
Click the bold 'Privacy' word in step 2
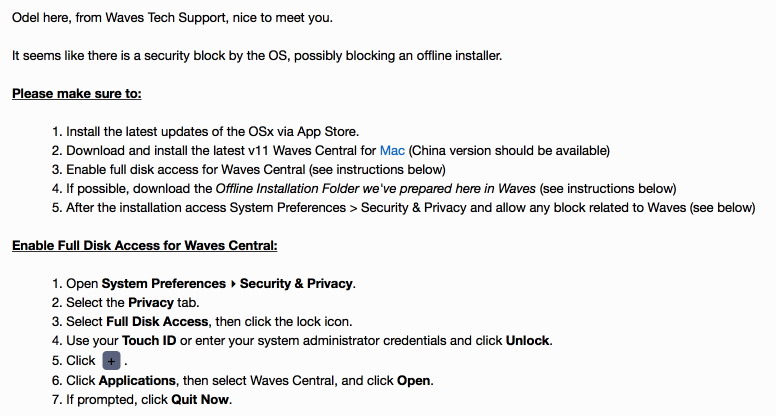[151, 302]
